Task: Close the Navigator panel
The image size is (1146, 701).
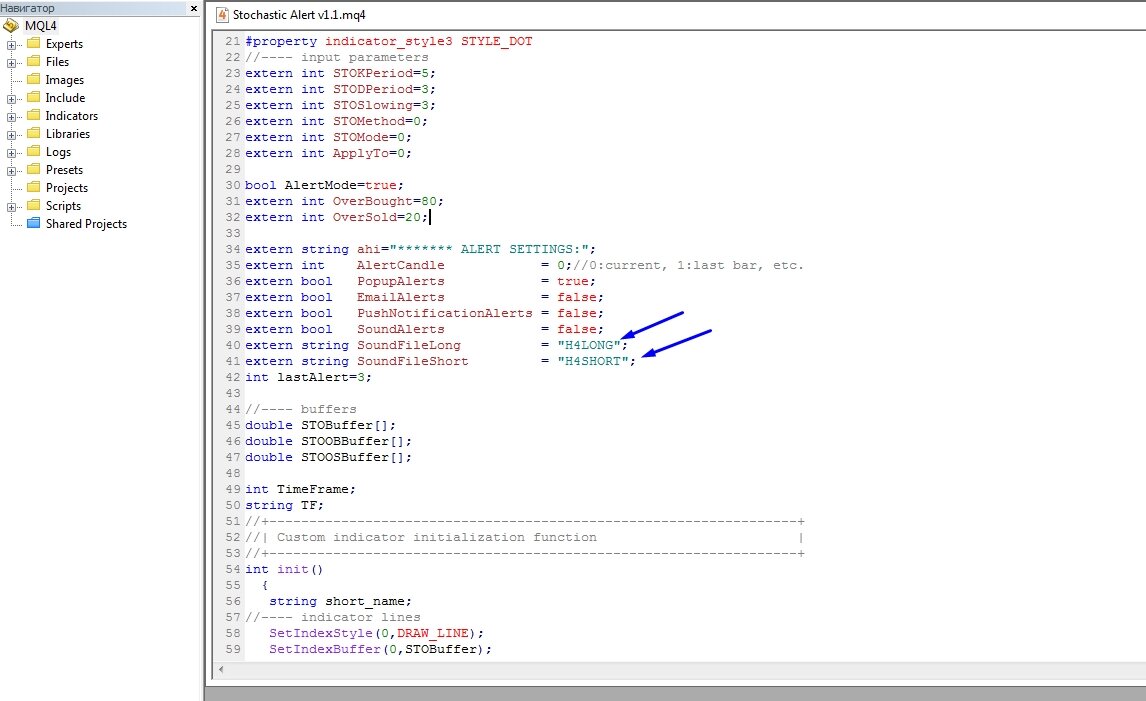Action: (x=194, y=8)
